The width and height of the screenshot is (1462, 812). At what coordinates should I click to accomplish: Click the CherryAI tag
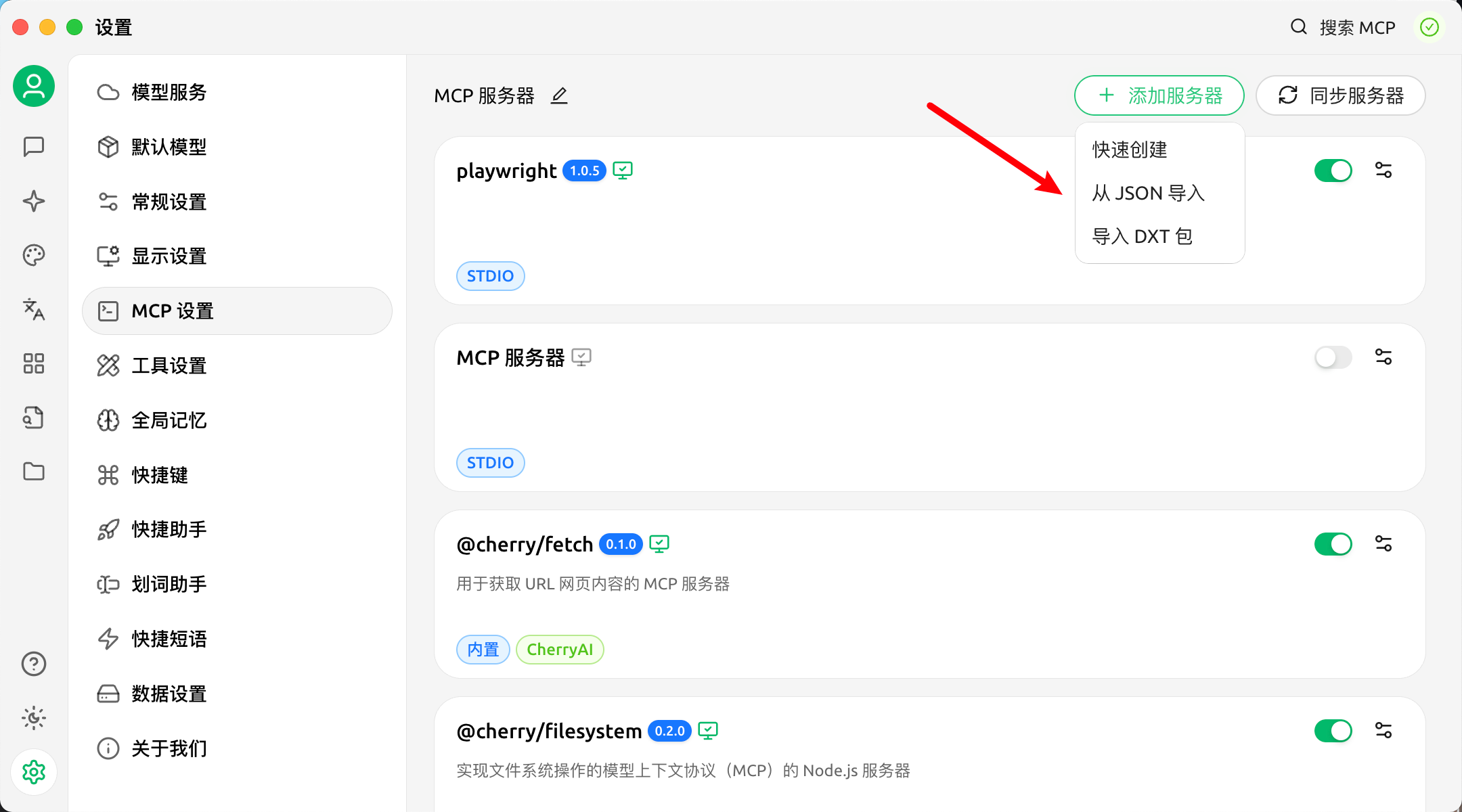tap(560, 650)
